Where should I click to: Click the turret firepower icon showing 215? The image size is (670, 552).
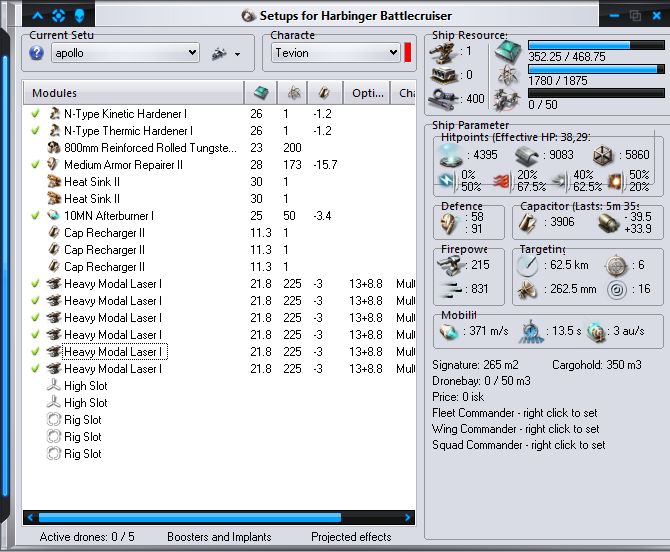(x=452, y=265)
